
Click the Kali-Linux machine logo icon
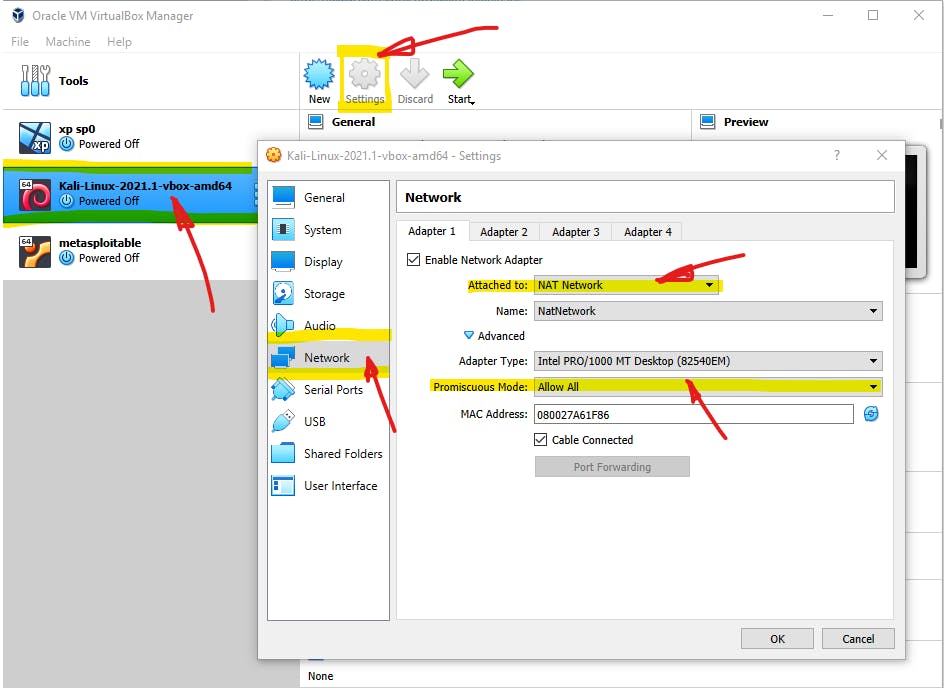click(35, 194)
